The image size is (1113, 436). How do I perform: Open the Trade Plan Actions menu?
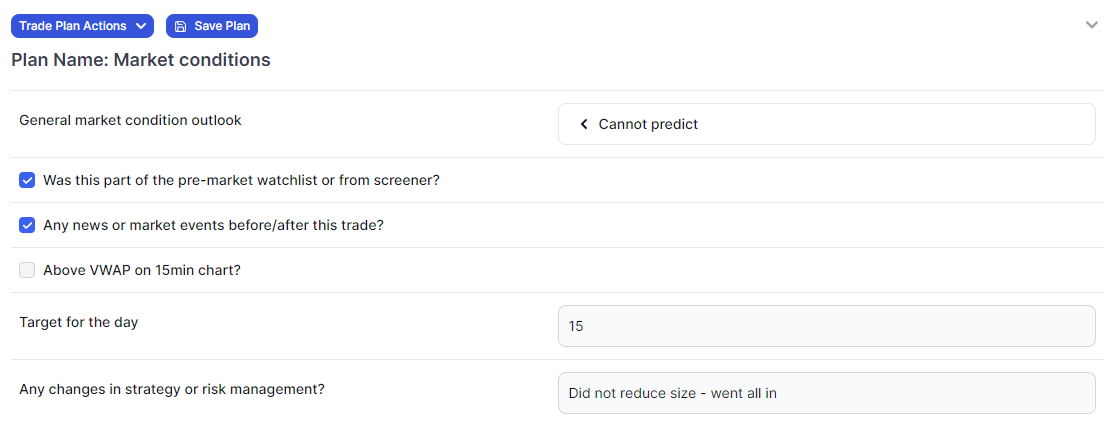coord(82,26)
